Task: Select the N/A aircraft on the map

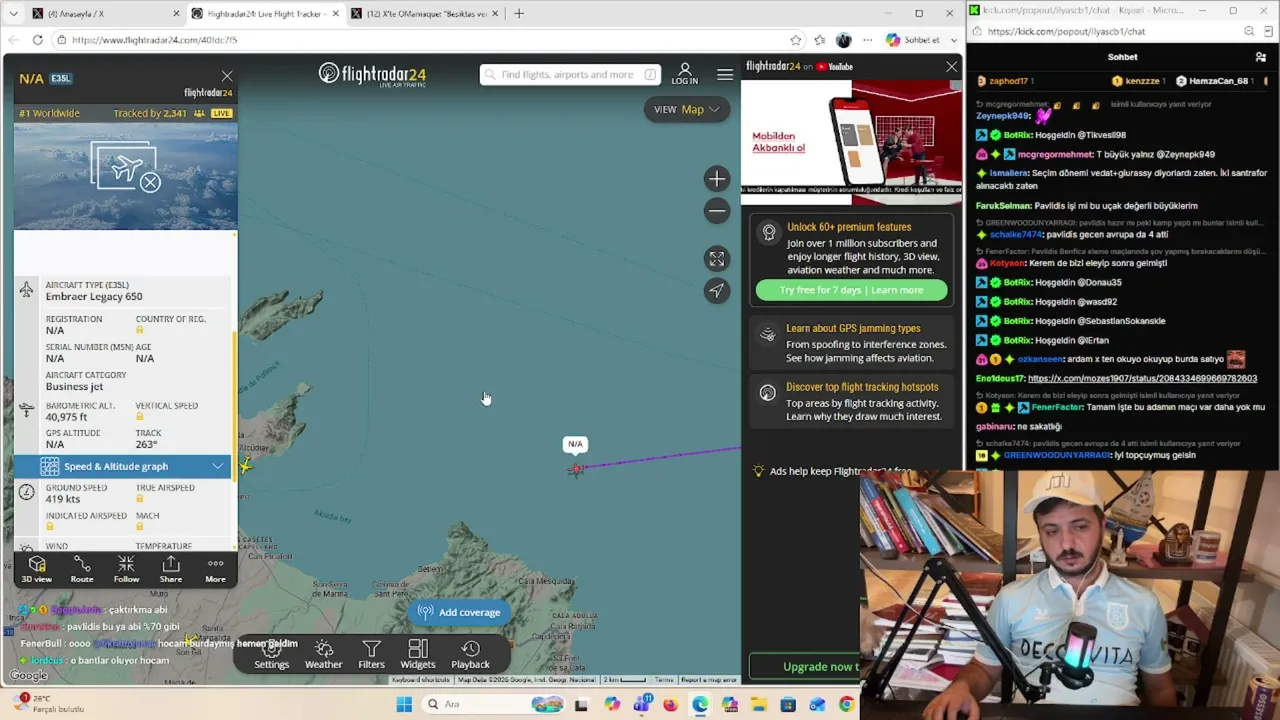Action: (x=575, y=469)
